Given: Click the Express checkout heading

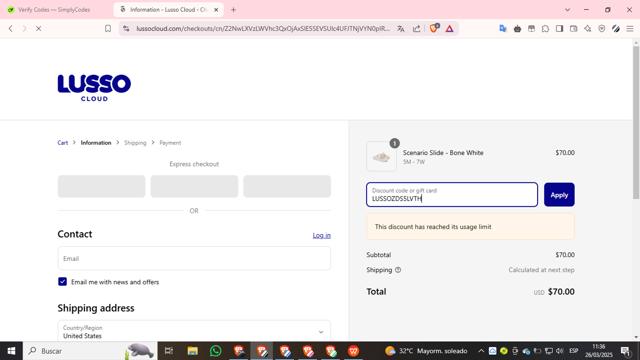Looking at the screenshot, I should [194, 164].
